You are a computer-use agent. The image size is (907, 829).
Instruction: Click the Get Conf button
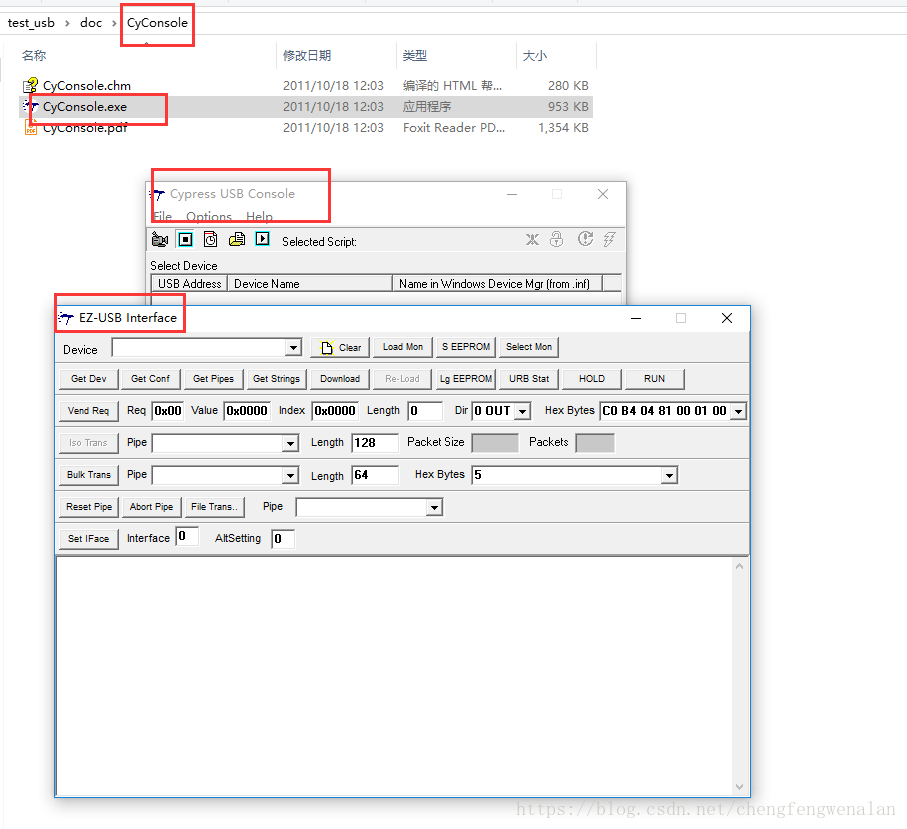pyautogui.click(x=150, y=379)
